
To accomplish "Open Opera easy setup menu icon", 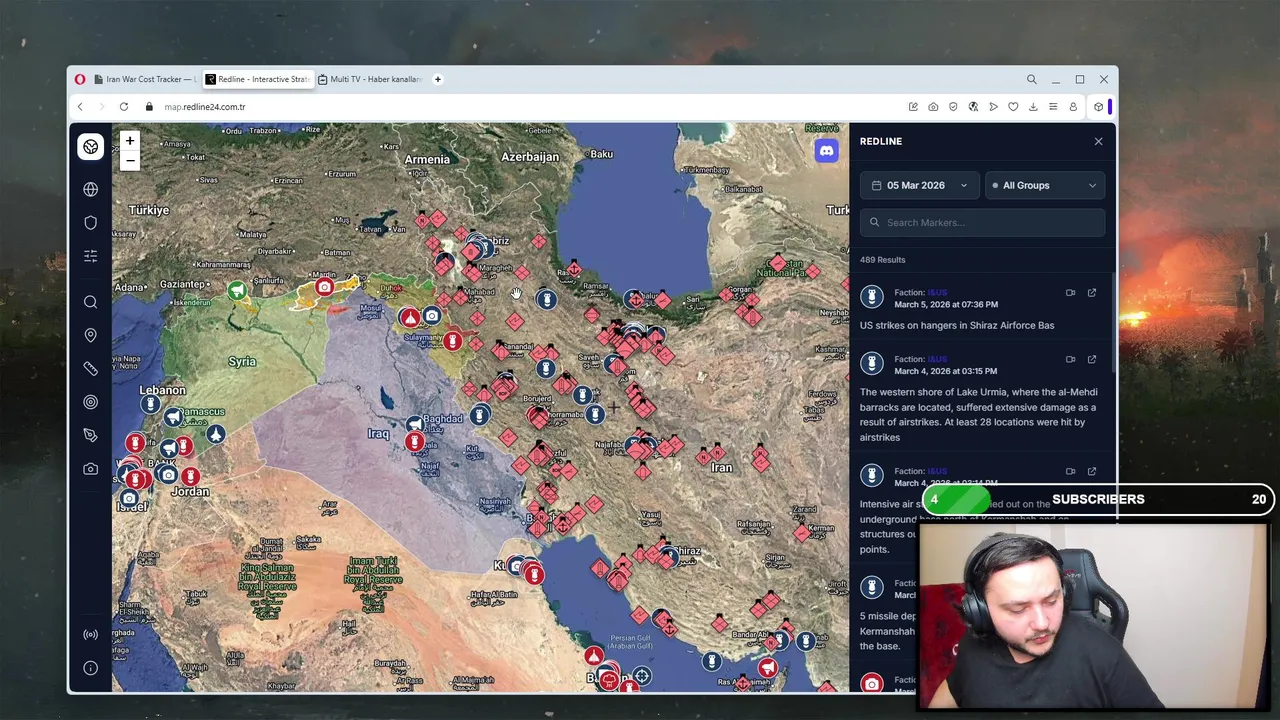I will tap(1053, 107).
